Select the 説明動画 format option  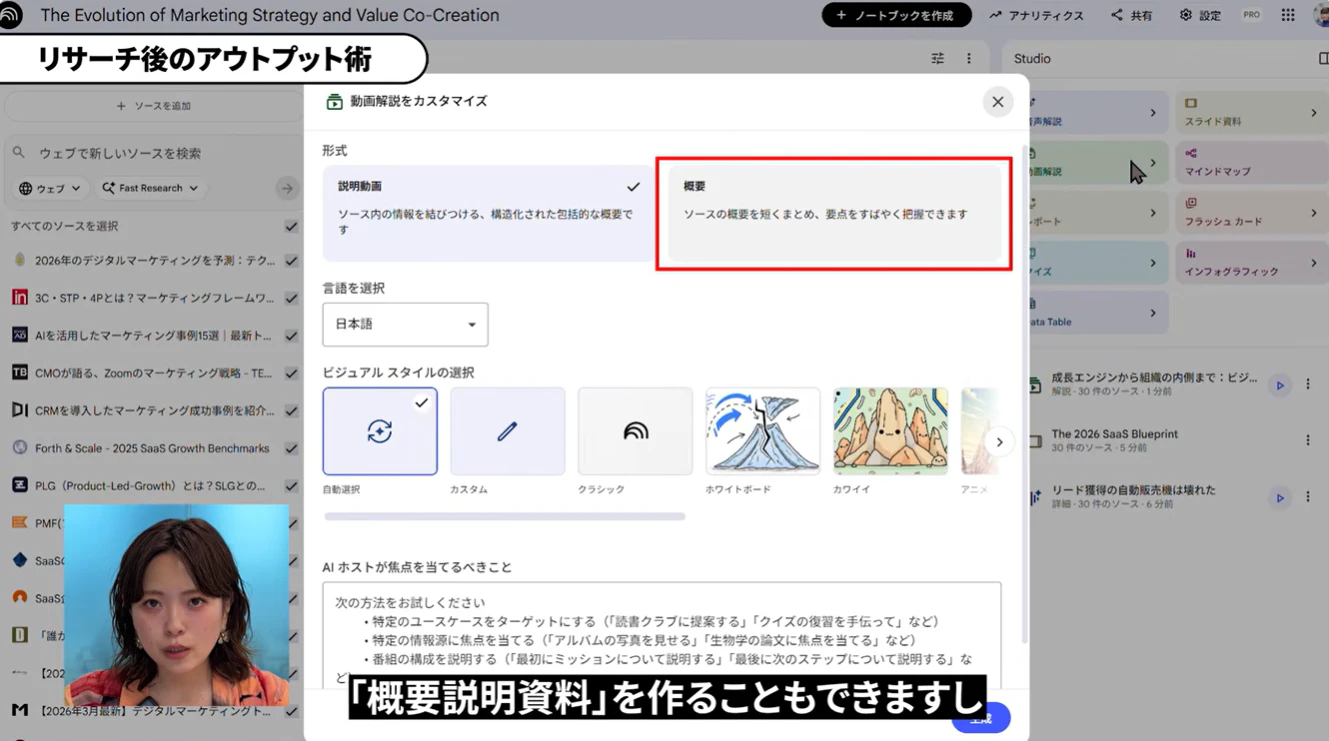coord(488,213)
